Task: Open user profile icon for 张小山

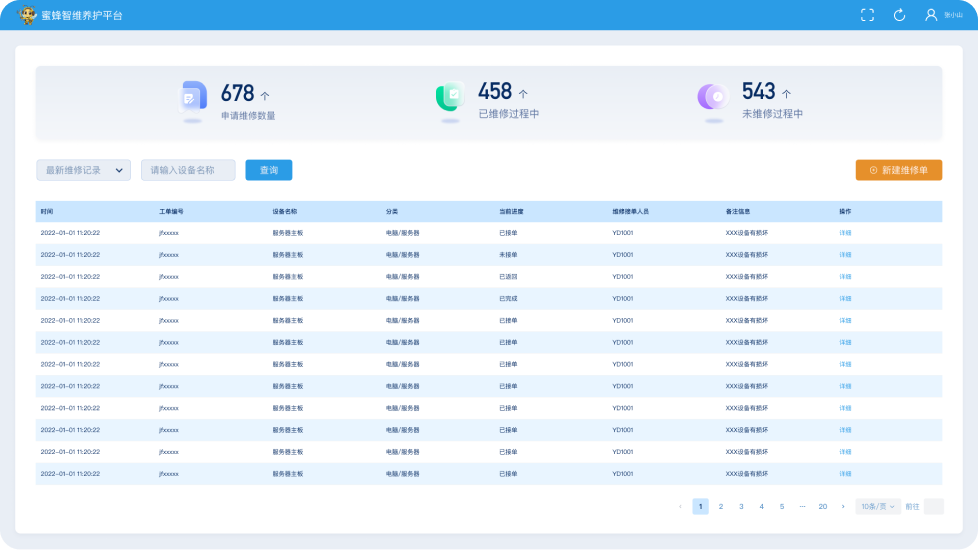Action: [931, 15]
